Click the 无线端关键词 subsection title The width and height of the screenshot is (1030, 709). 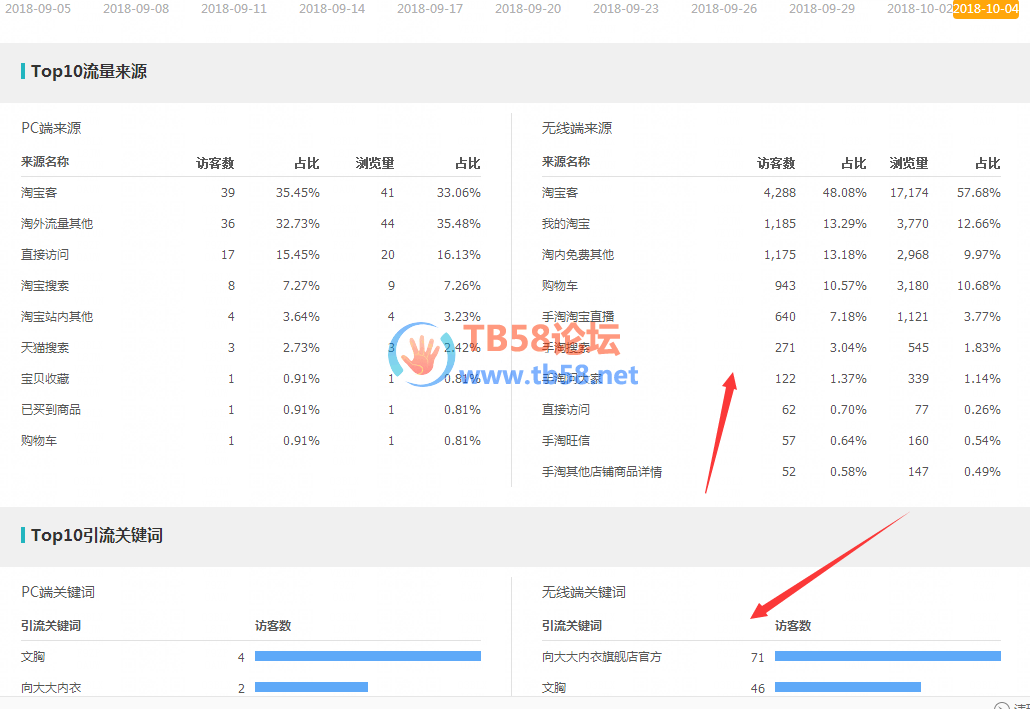click(583, 592)
